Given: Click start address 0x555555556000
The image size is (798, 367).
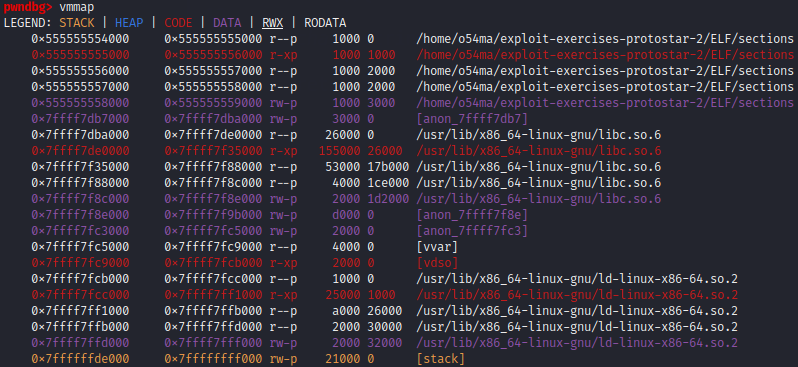Looking at the screenshot, I should 80,71.
